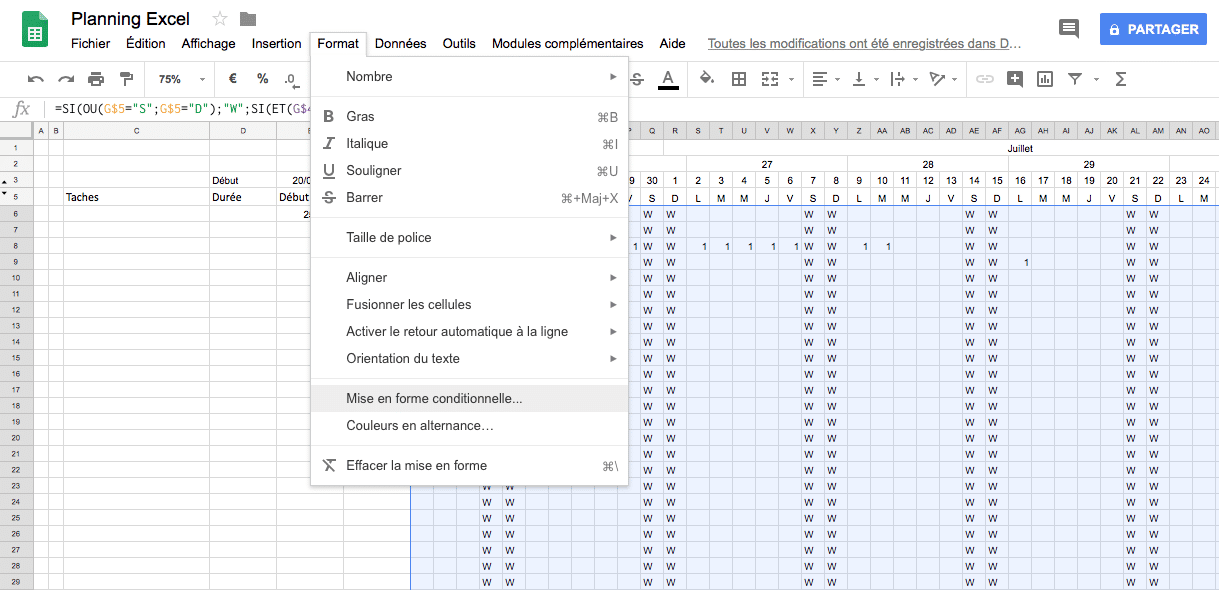Click the print icon
This screenshot has height=590, width=1219.
pyautogui.click(x=96, y=79)
